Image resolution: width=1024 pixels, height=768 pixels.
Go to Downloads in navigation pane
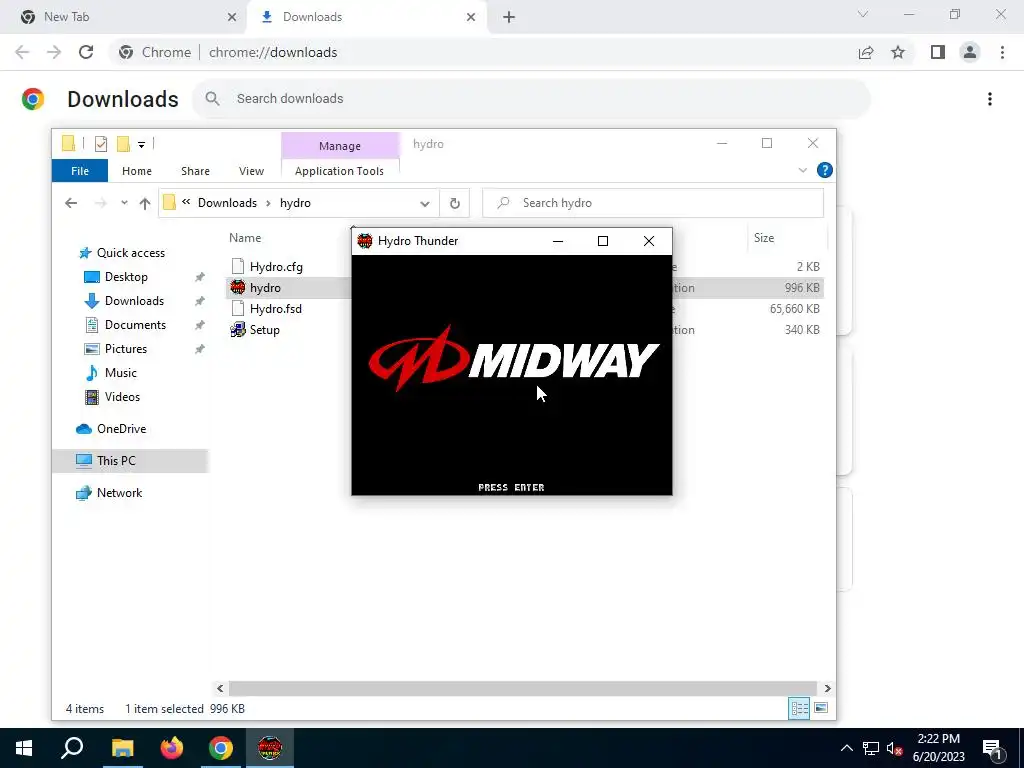click(x=134, y=301)
